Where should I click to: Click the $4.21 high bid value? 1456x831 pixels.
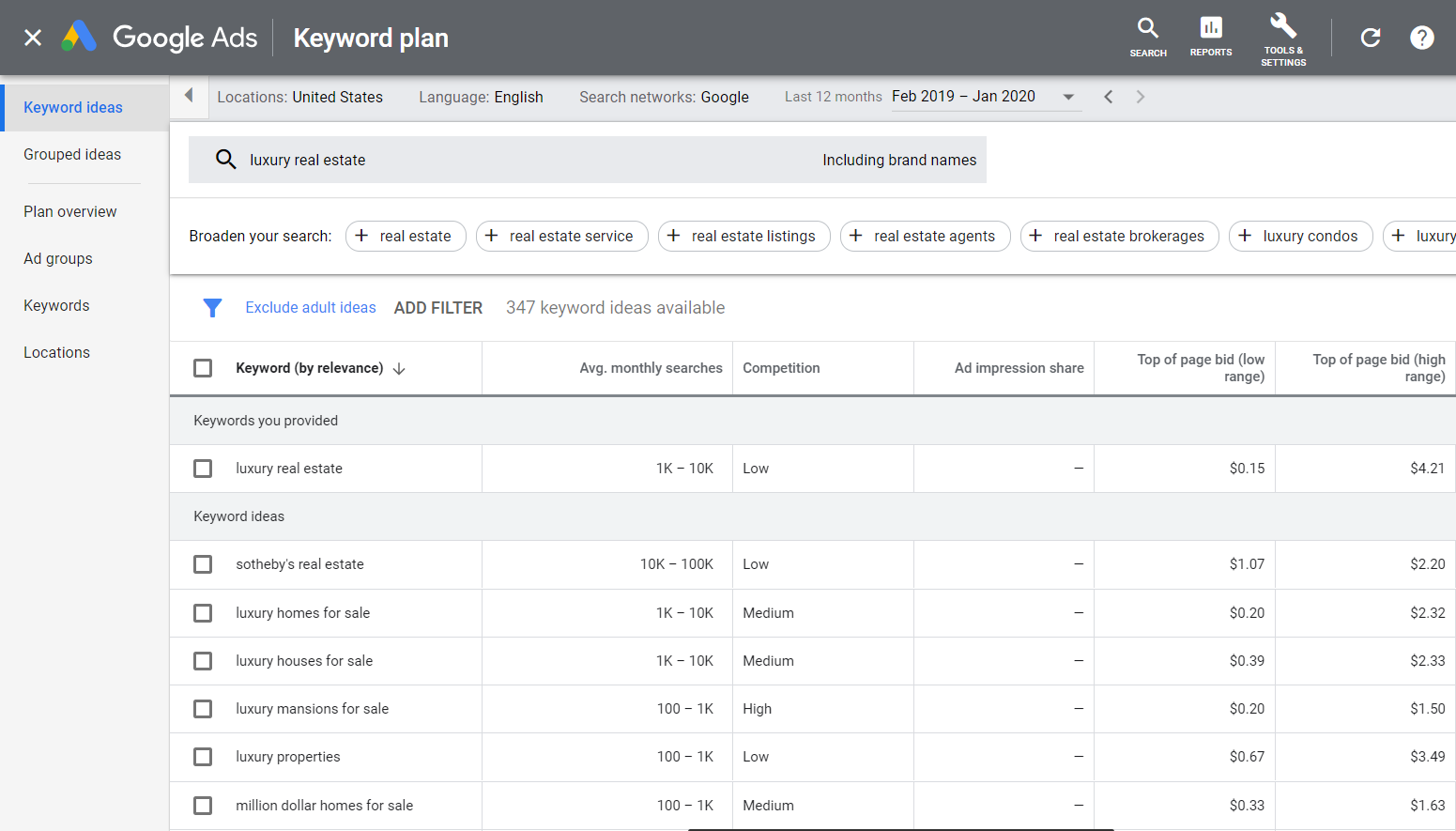[1427, 469]
